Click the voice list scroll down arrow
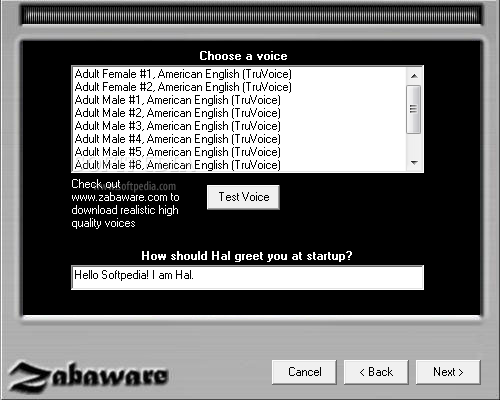The height and width of the screenshot is (400, 500). (x=414, y=163)
